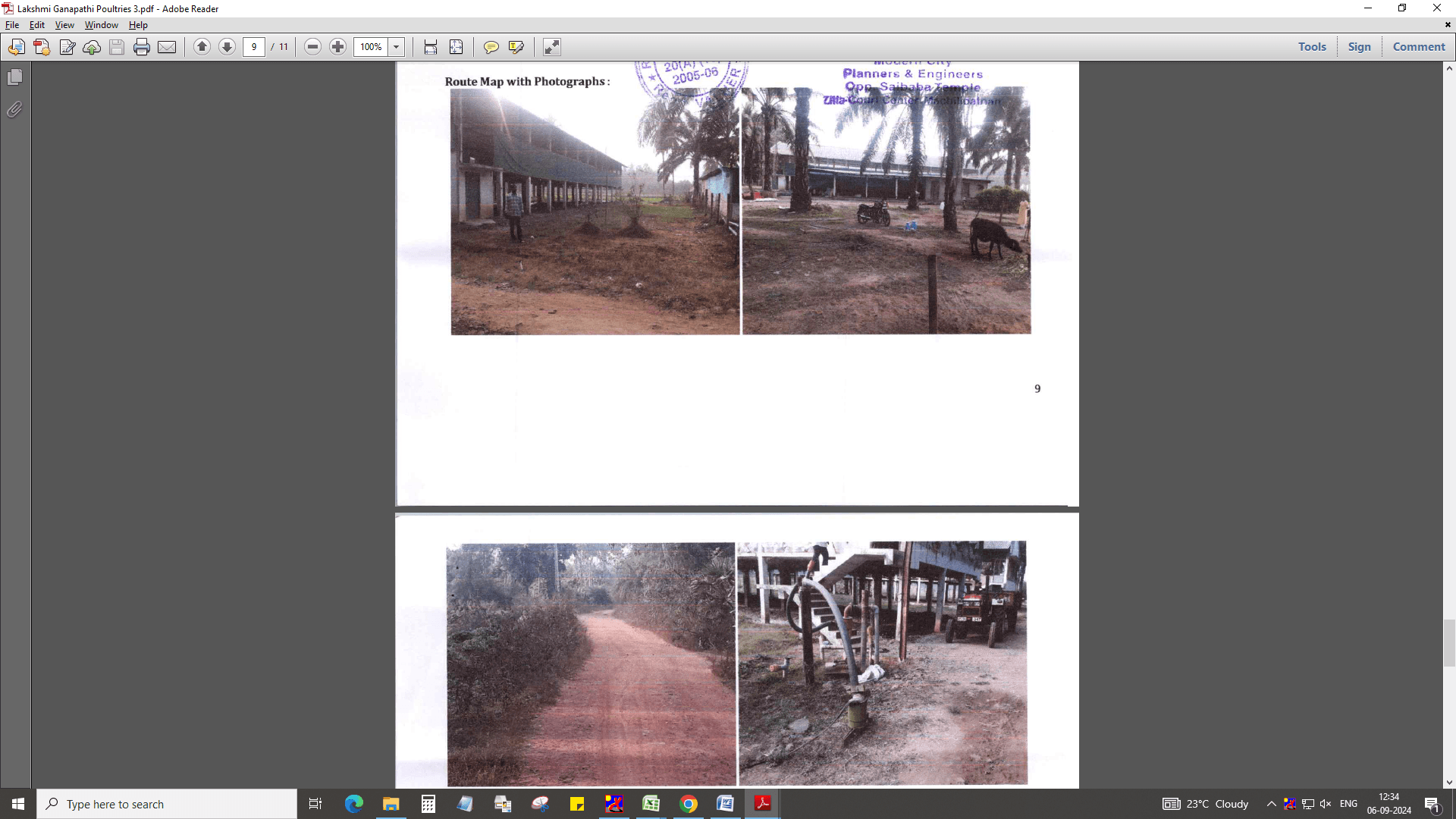Click the email envelope icon
Viewport: 1456px width, 819px height.
click(167, 47)
